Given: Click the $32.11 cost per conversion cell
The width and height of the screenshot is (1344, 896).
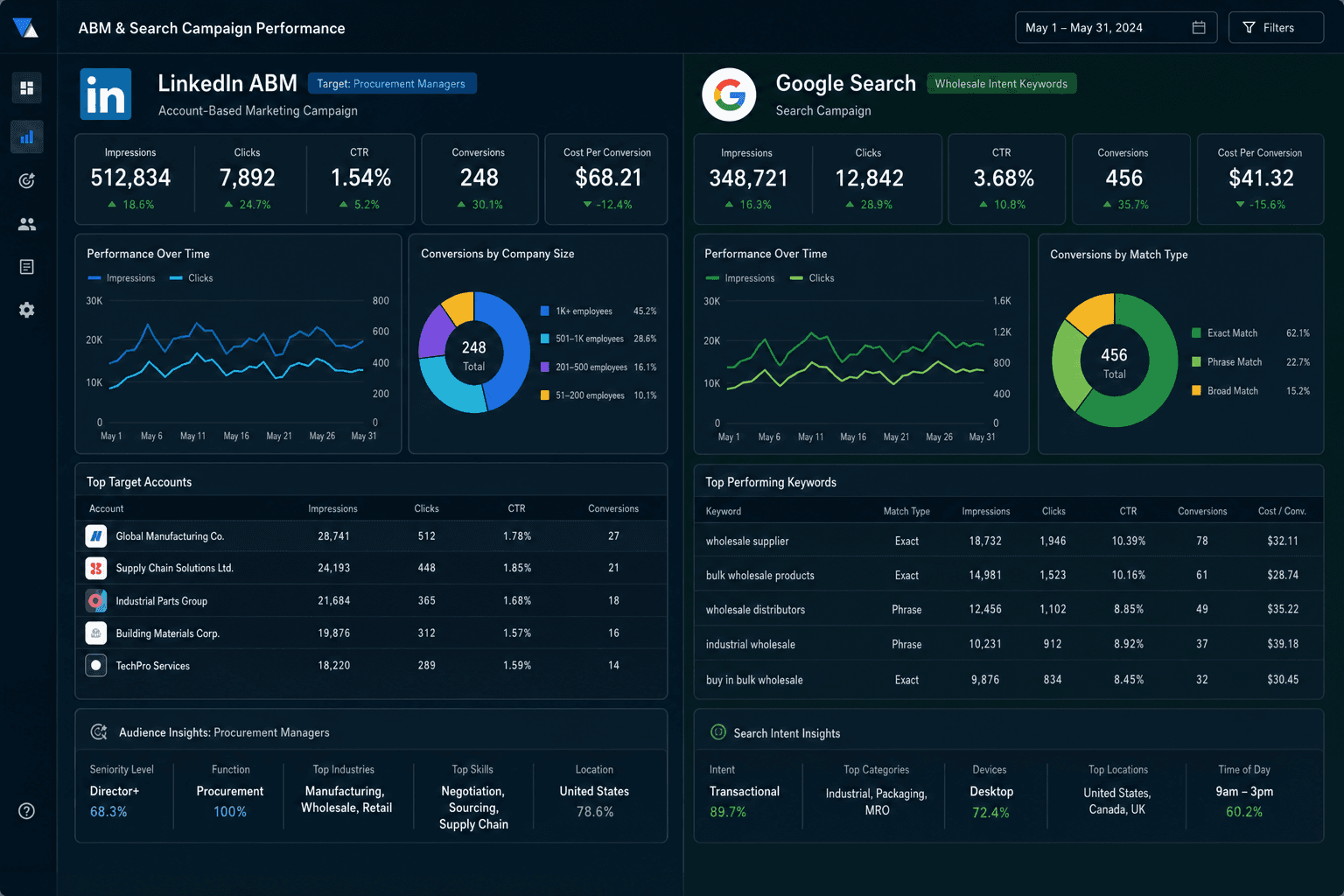Looking at the screenshot, I should (x=1283, y=542).
